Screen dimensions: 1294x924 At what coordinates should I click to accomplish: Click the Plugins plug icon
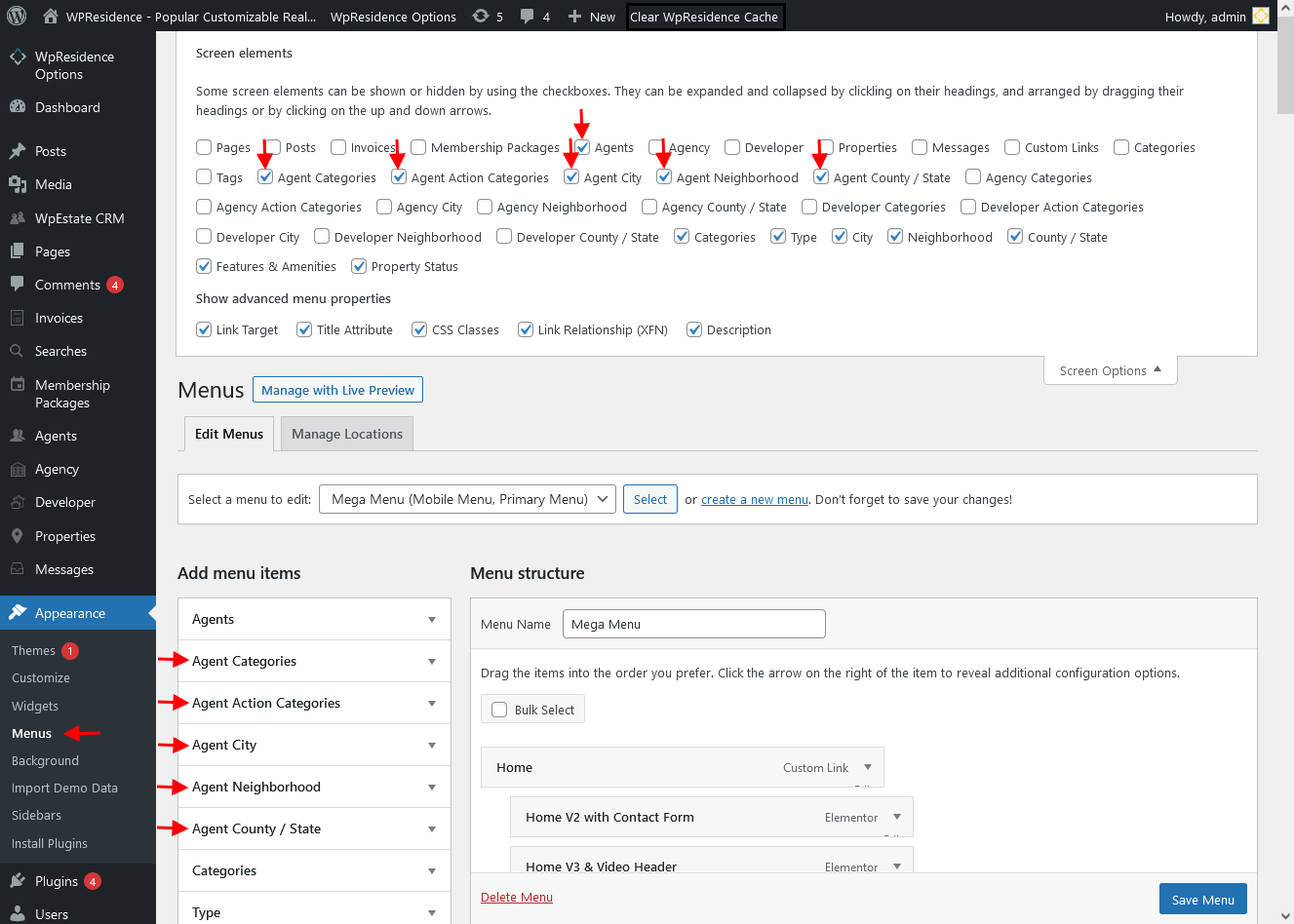(x=18, y=881)
